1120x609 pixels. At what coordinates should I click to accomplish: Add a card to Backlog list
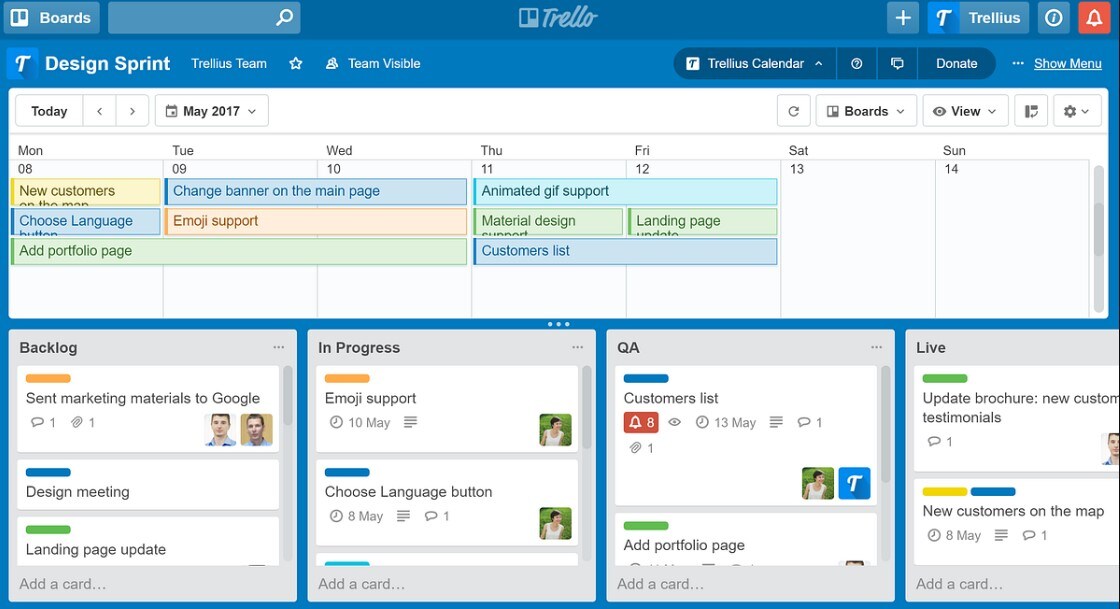pyautogui.click(x=63, y=584)
